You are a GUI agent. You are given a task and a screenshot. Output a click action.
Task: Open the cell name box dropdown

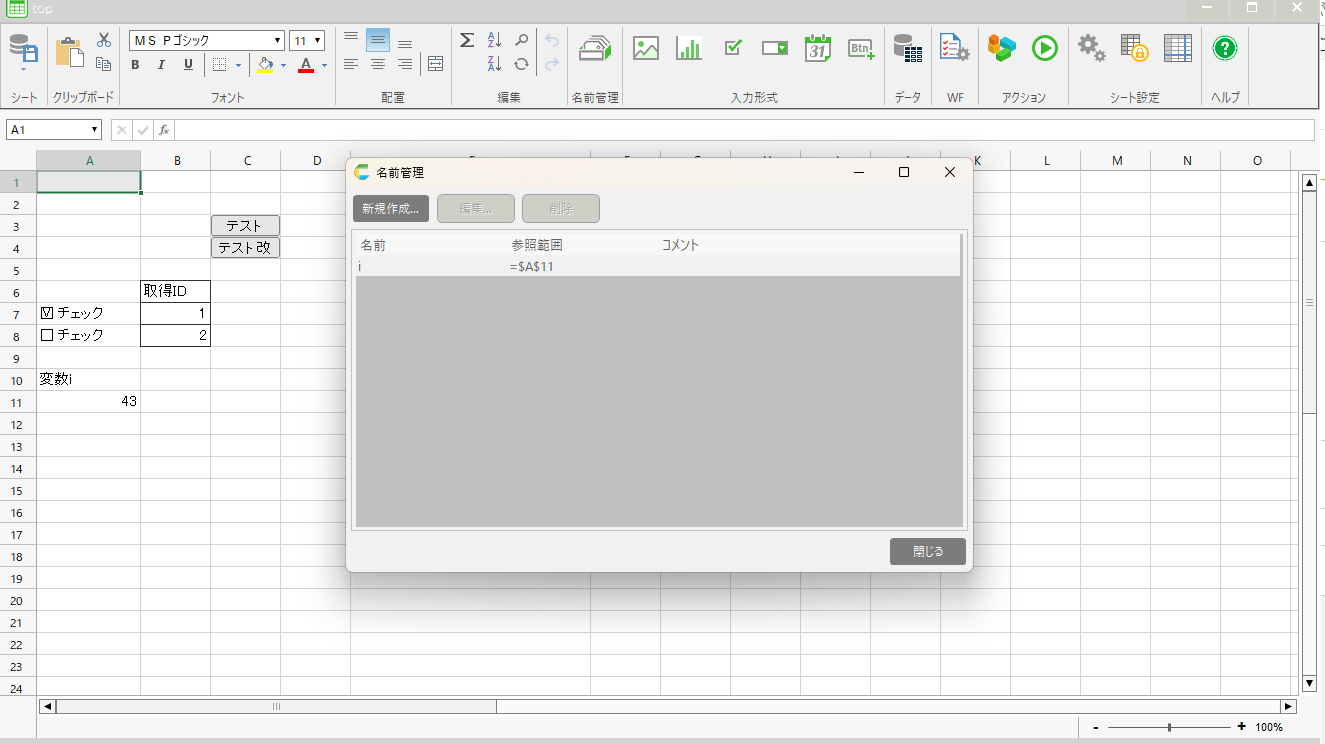[95, 130]
